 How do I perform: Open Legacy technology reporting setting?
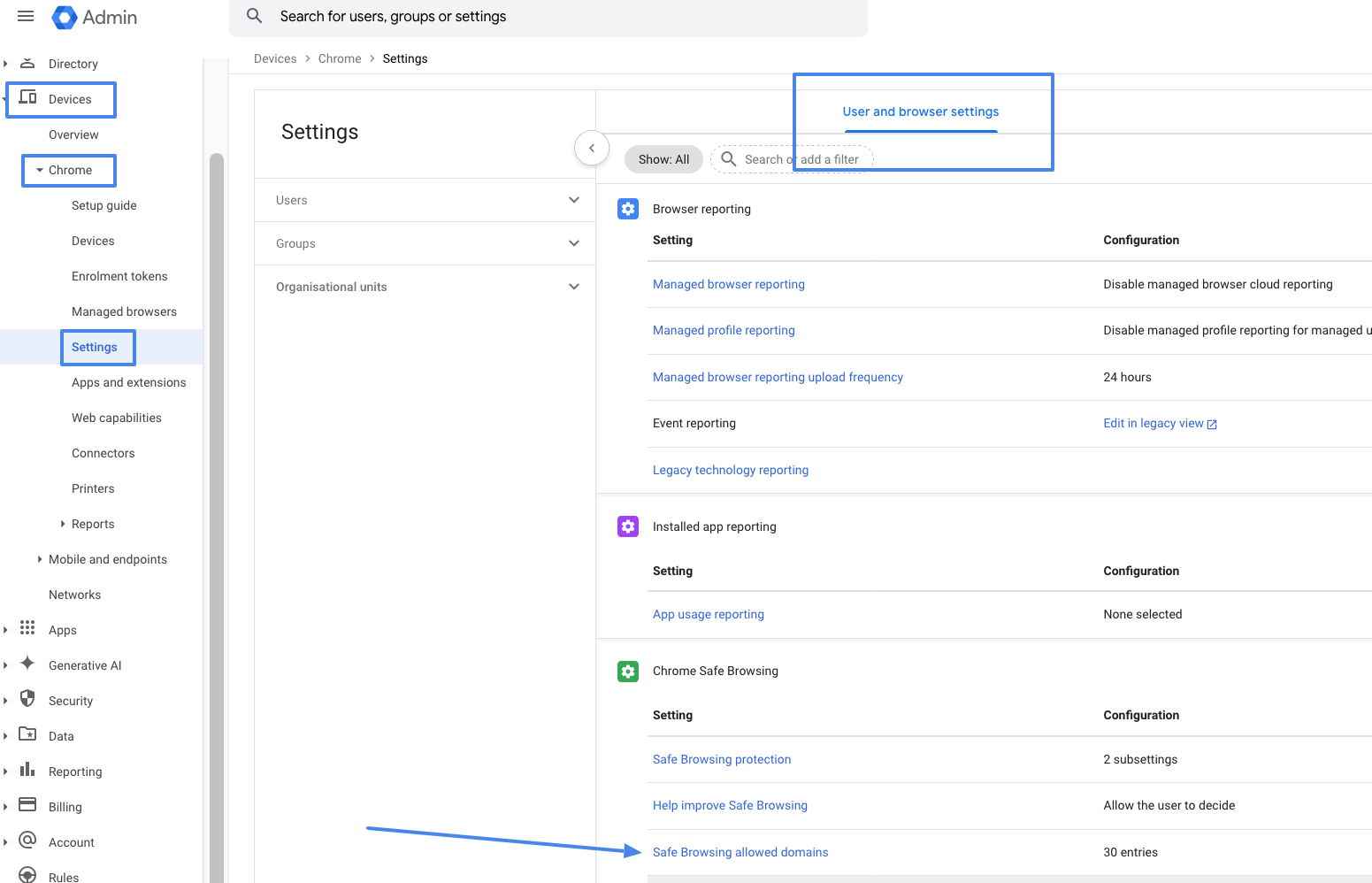tap(731, 470)
